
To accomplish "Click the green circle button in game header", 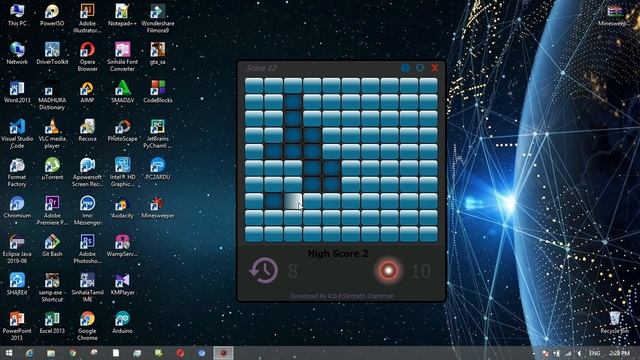I will point(420,68).
